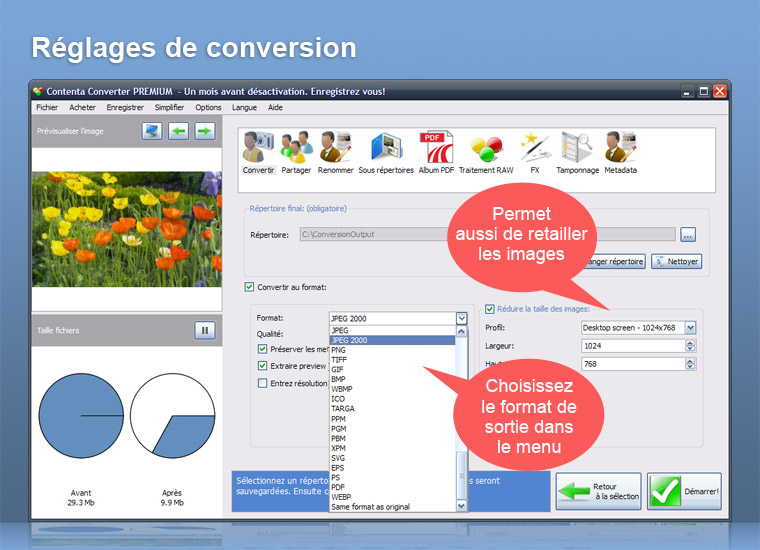760x550 pixels.
Task: Open the Enregistrer menu
Action: pyautogui.click(x=125, y=107)
